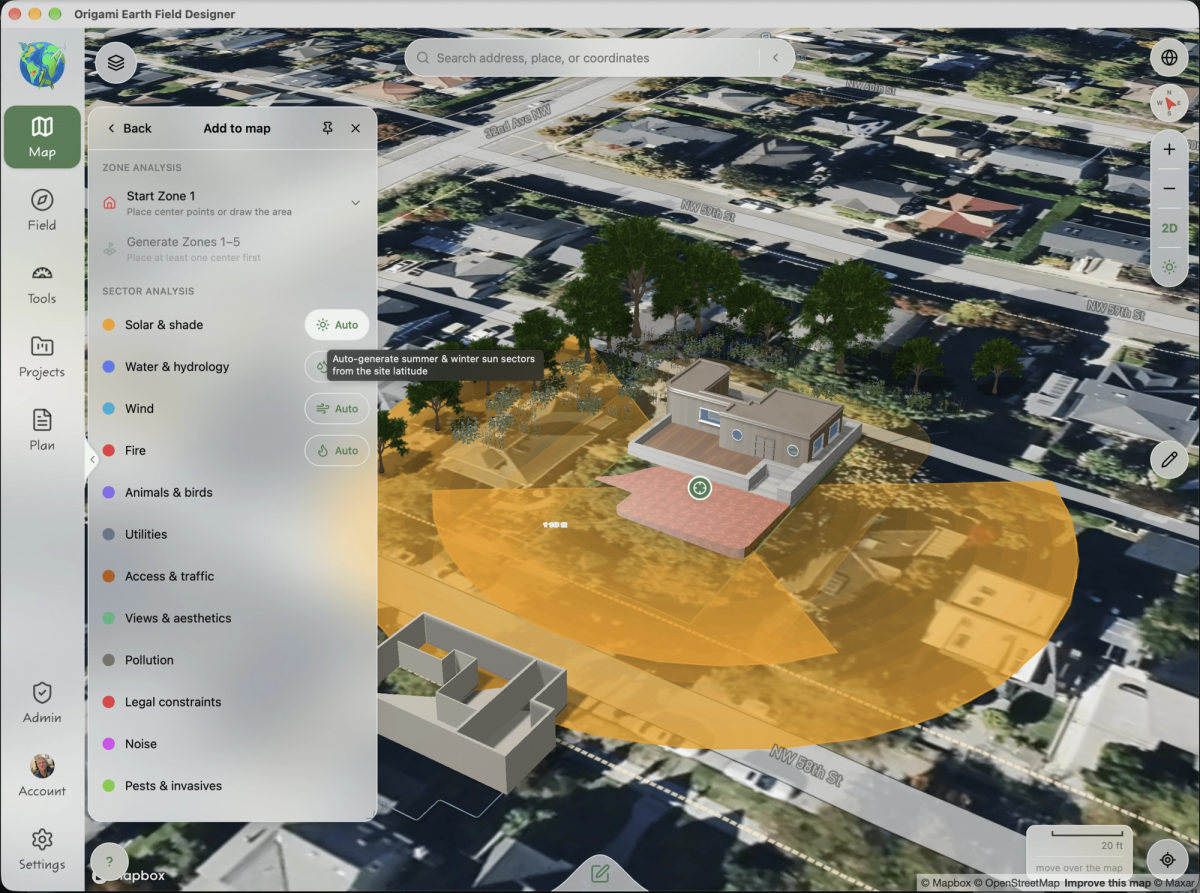1200x893 pixels.
Task: Select the pencil draw tool on map
Action: tap(1168, 459)
